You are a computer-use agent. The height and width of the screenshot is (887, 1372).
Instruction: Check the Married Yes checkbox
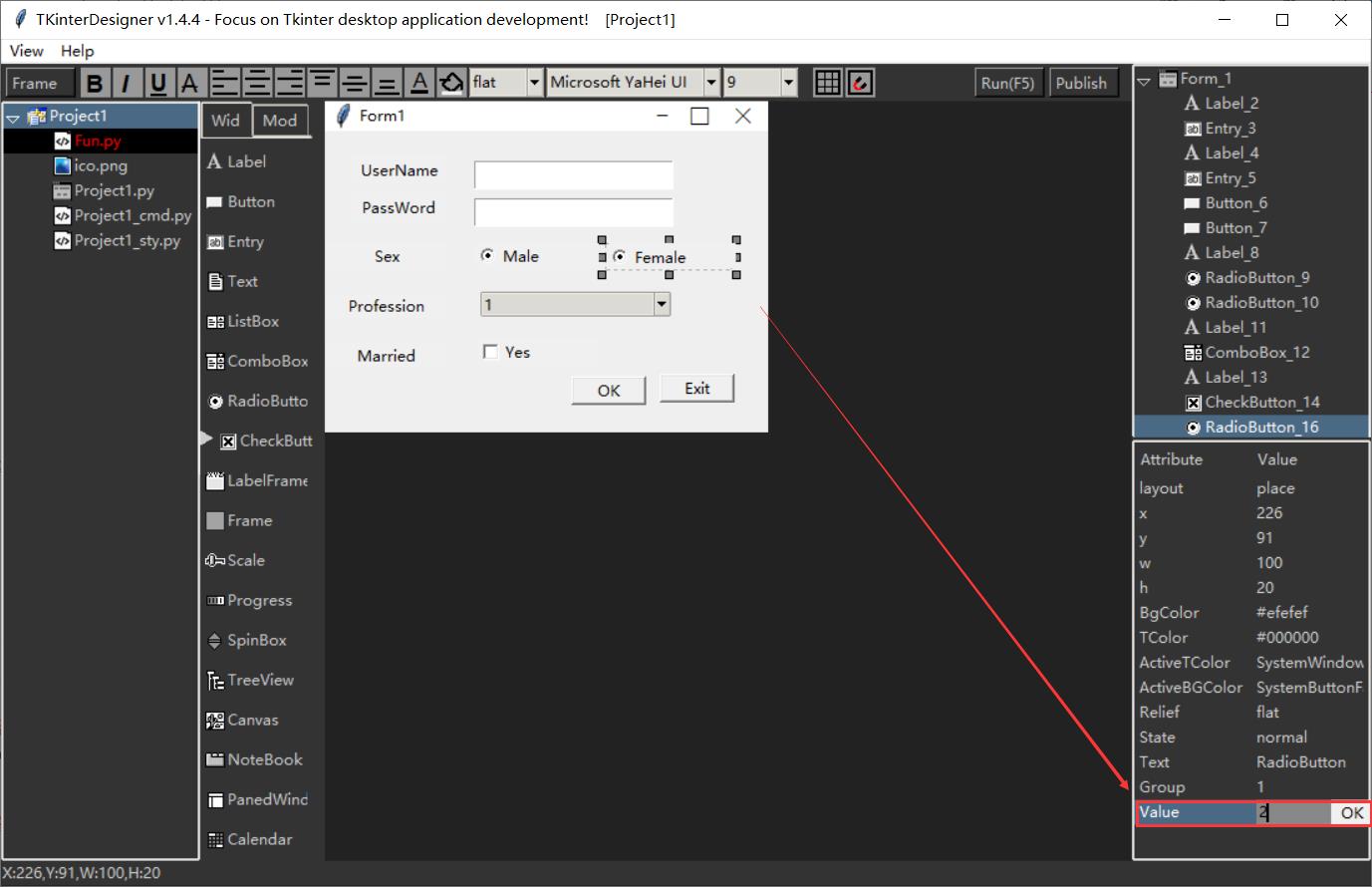[x=490, y=352]
